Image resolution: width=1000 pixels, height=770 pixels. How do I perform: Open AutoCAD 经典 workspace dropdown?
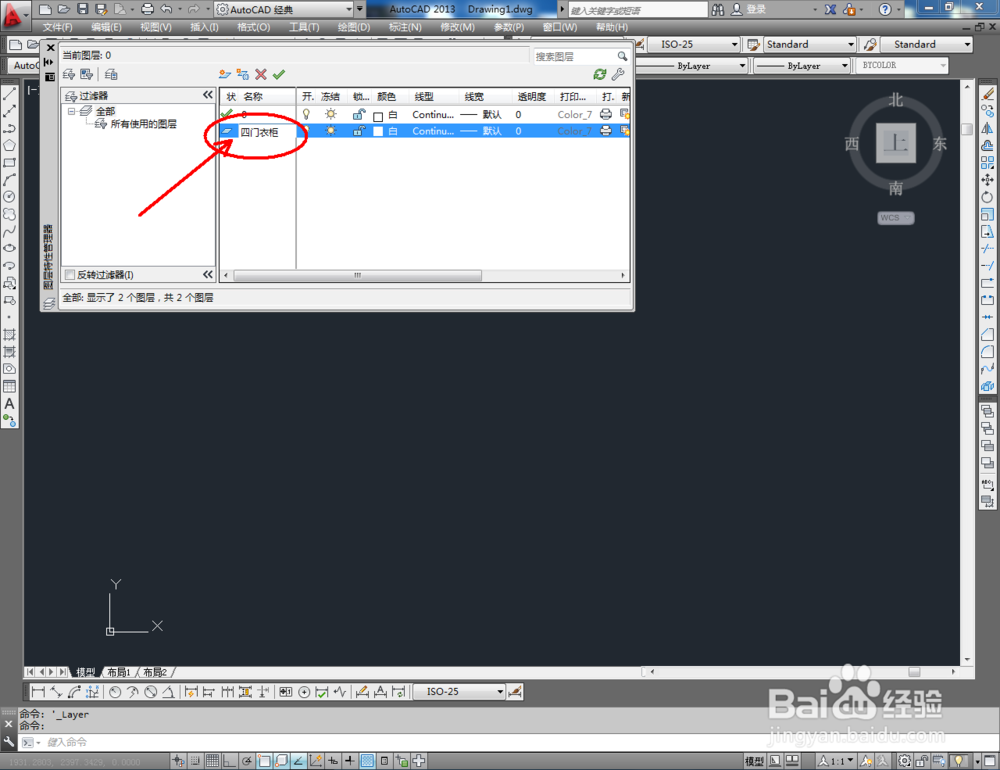click(349, 10)
